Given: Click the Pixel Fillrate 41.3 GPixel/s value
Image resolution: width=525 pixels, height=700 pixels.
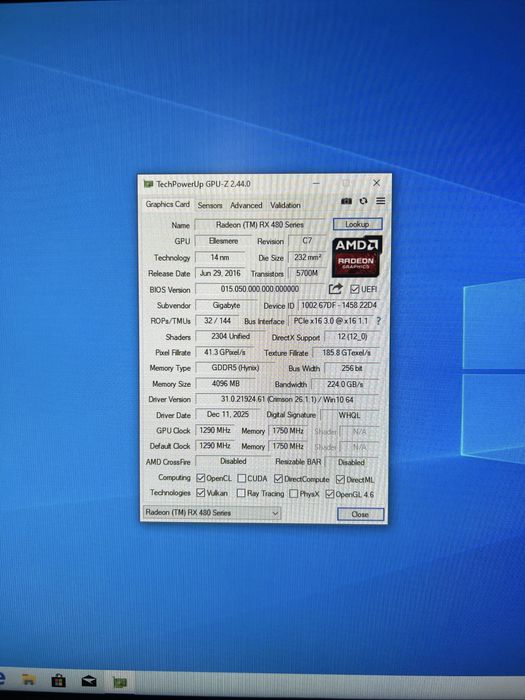Looking at the screenshot, I should tap(225, 352).
